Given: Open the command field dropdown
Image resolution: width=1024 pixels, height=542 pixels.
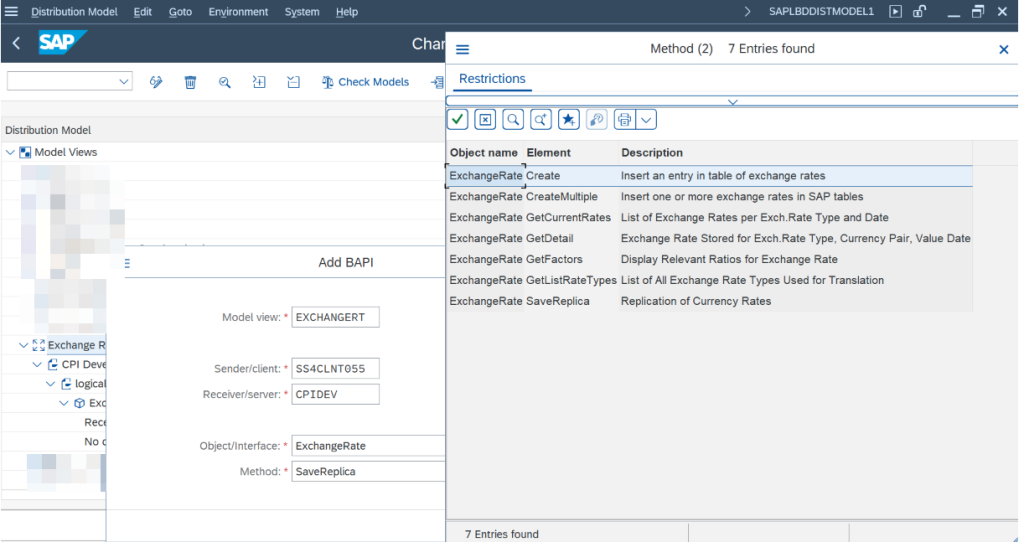Looking at the screenshot, I should [123, 82].
